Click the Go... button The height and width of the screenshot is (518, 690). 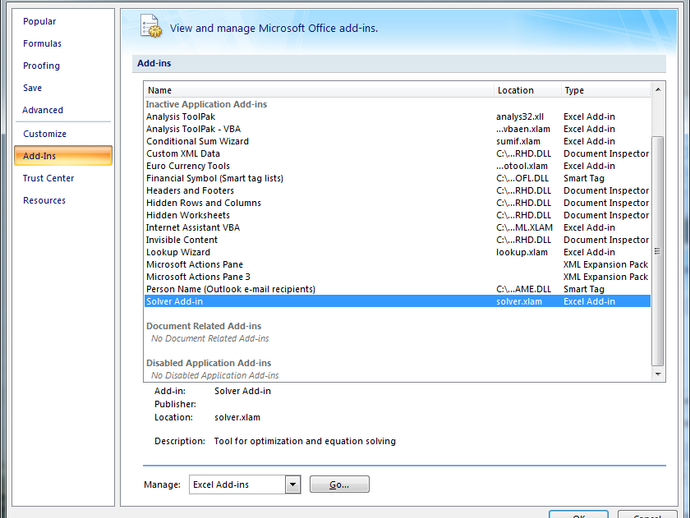pyautogui.click(x=339, y=484)
